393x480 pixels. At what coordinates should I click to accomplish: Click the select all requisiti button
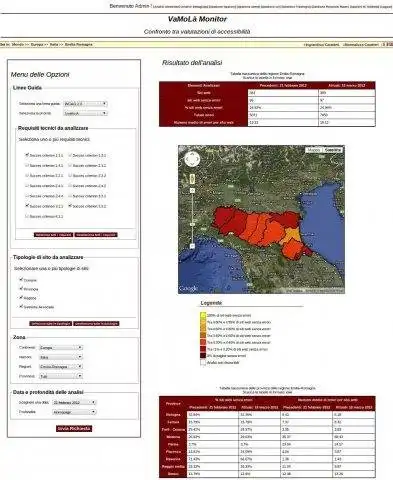pos(53,235)
